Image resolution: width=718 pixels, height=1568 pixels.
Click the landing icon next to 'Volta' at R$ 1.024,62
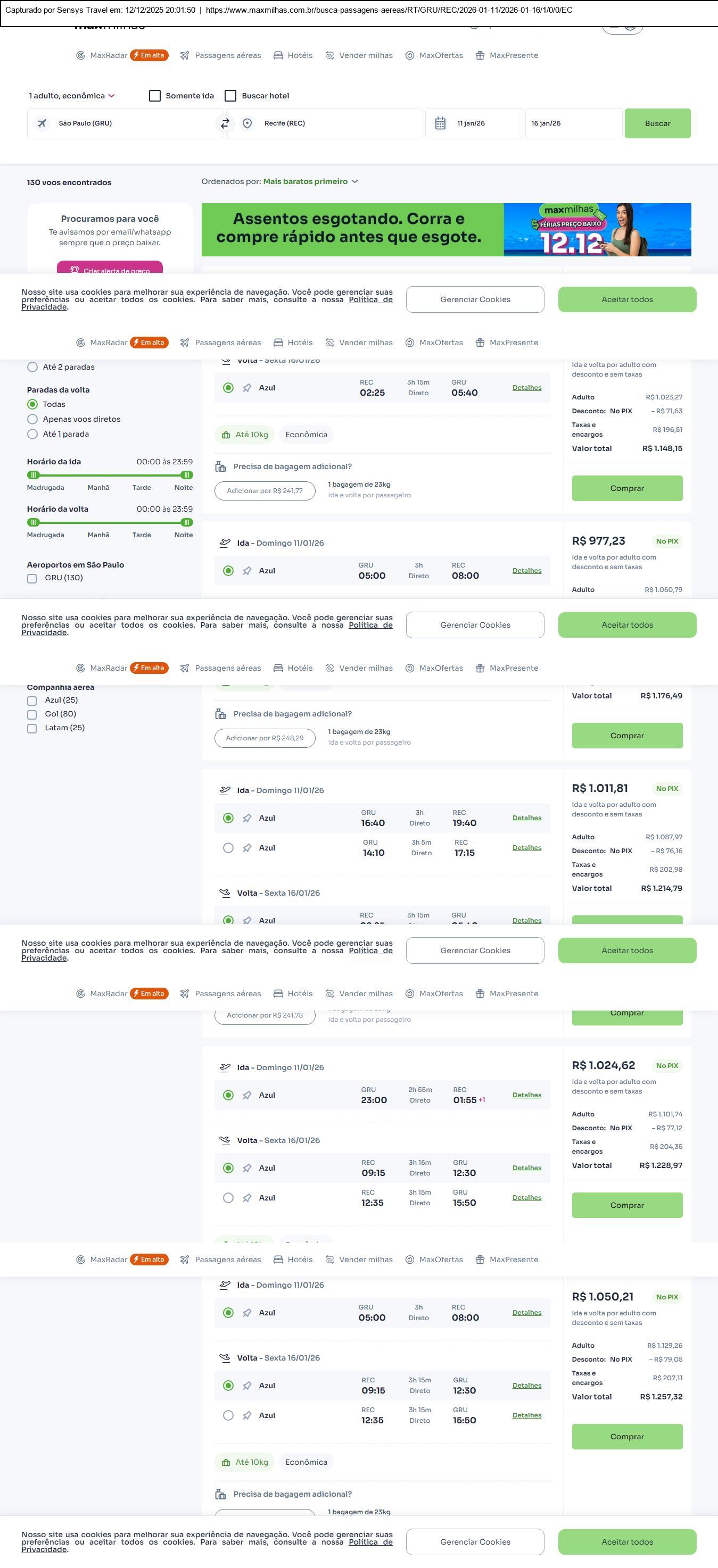pyautogui.click(x=225, y=1140)
